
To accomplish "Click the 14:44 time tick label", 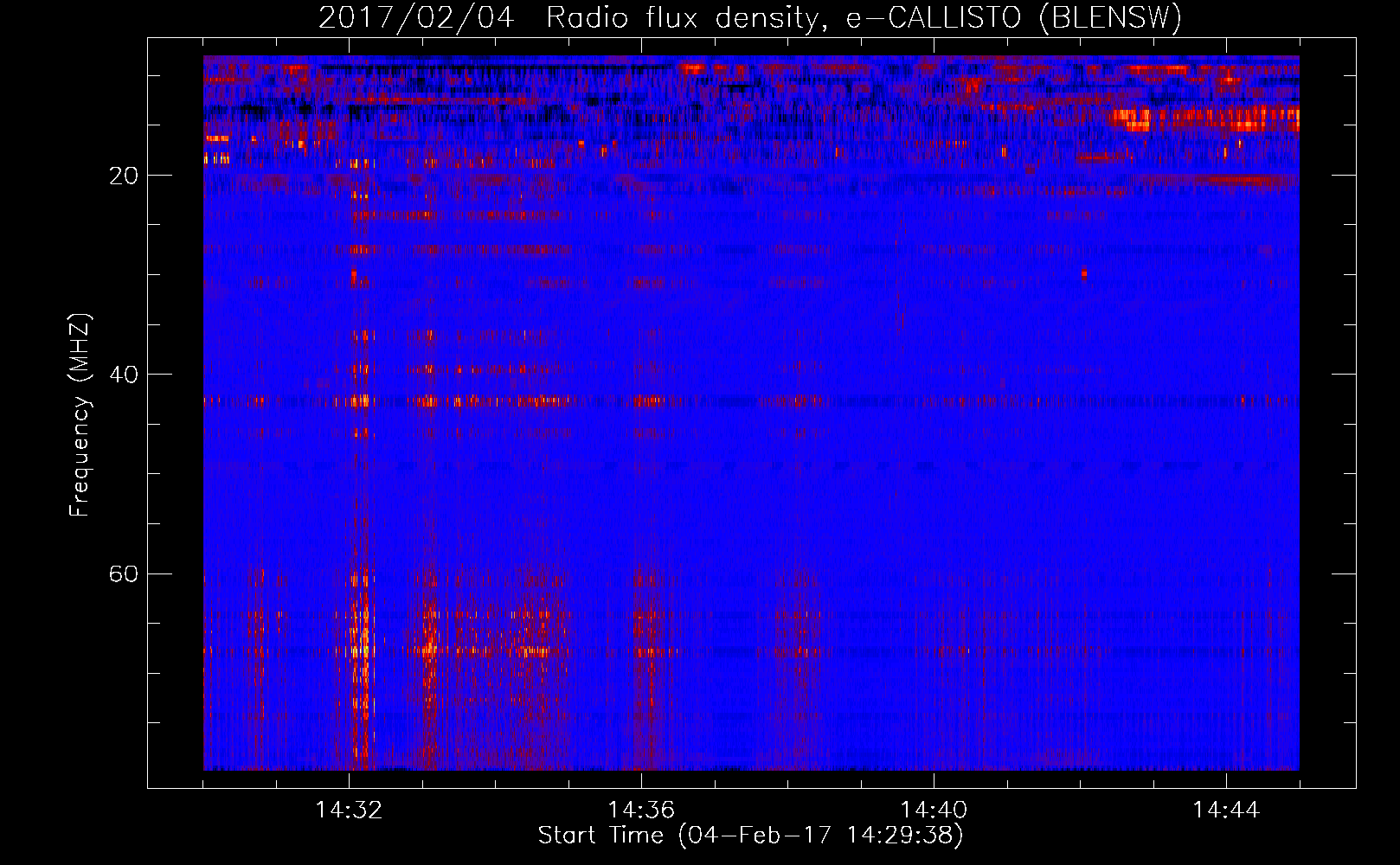I will [1226, 811].
